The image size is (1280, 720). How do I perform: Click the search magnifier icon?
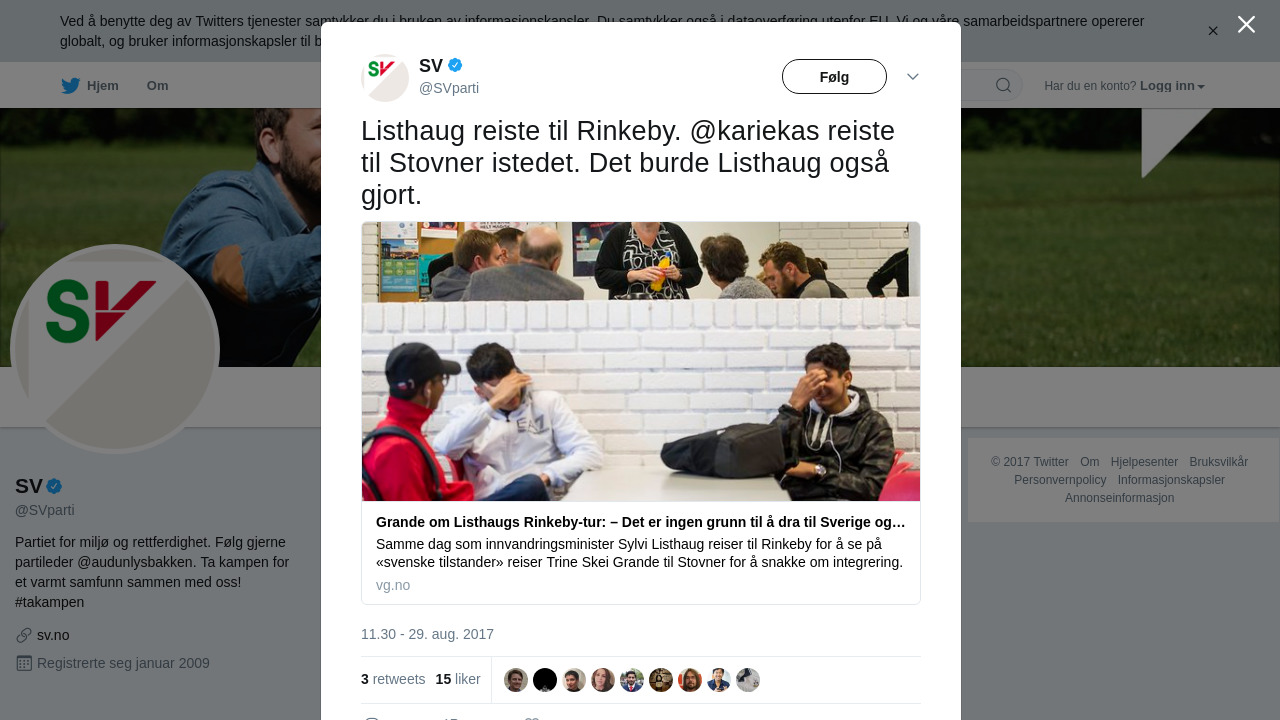pyautogui.click(x=1003, y=85)
